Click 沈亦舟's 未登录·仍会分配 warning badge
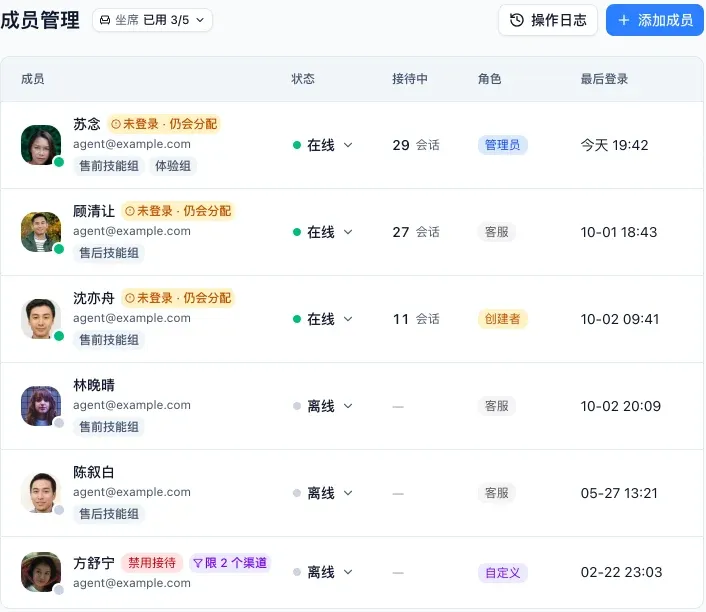Screen dimensions: 706x612 (178, 298)
